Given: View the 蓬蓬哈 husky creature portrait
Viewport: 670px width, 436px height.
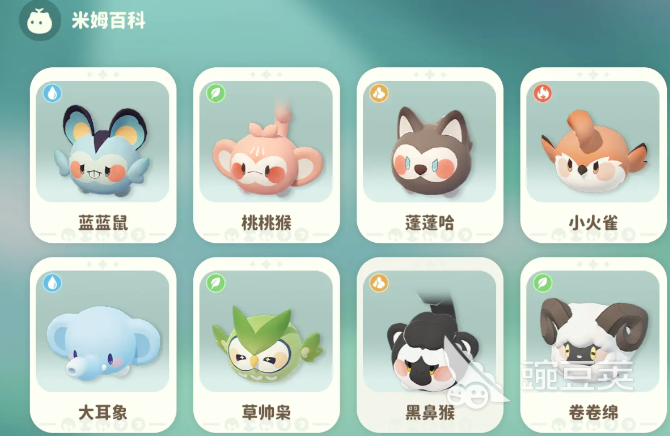Looking at the screenshot, I should coord(429,141).
